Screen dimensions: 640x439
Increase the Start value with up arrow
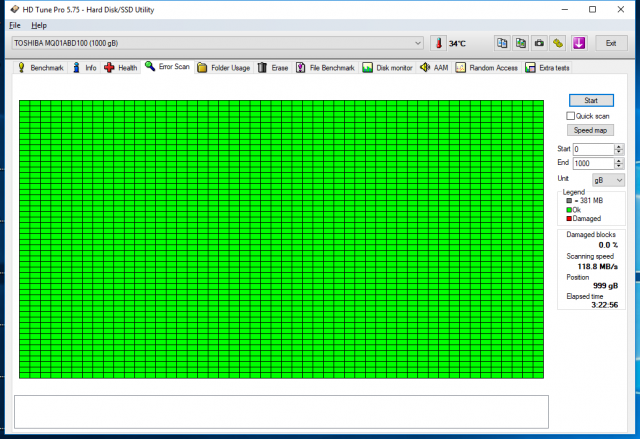(x=620, y=146)
